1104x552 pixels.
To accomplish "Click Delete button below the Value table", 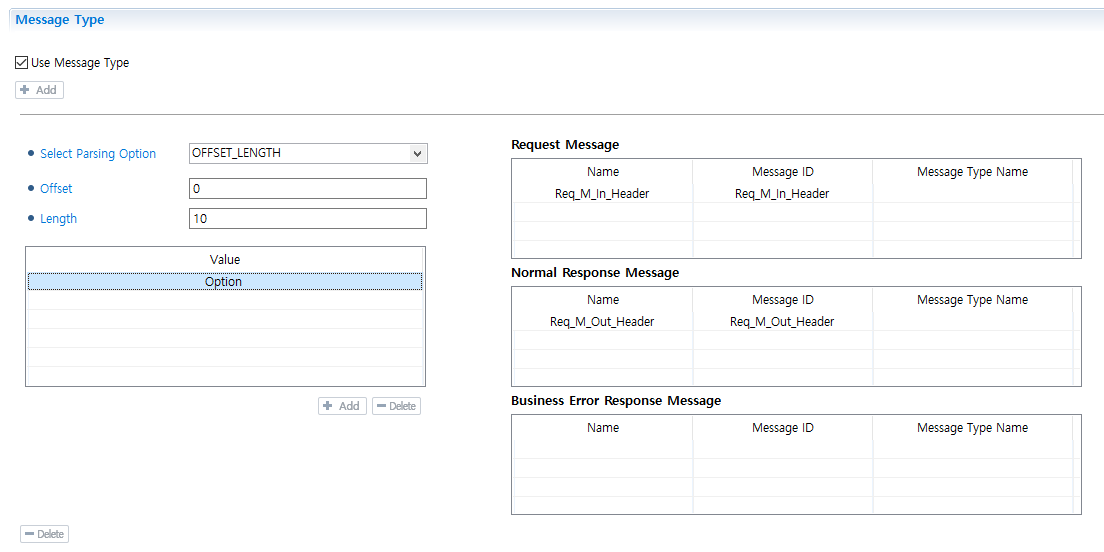I will [396, 406].
